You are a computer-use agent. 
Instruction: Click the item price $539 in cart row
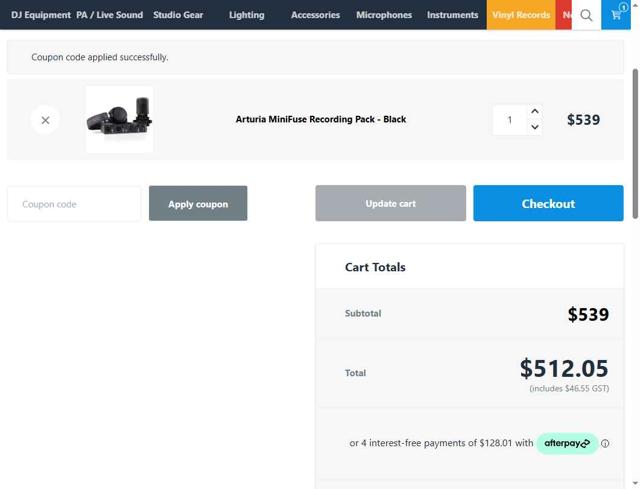(x=583, y=120)
